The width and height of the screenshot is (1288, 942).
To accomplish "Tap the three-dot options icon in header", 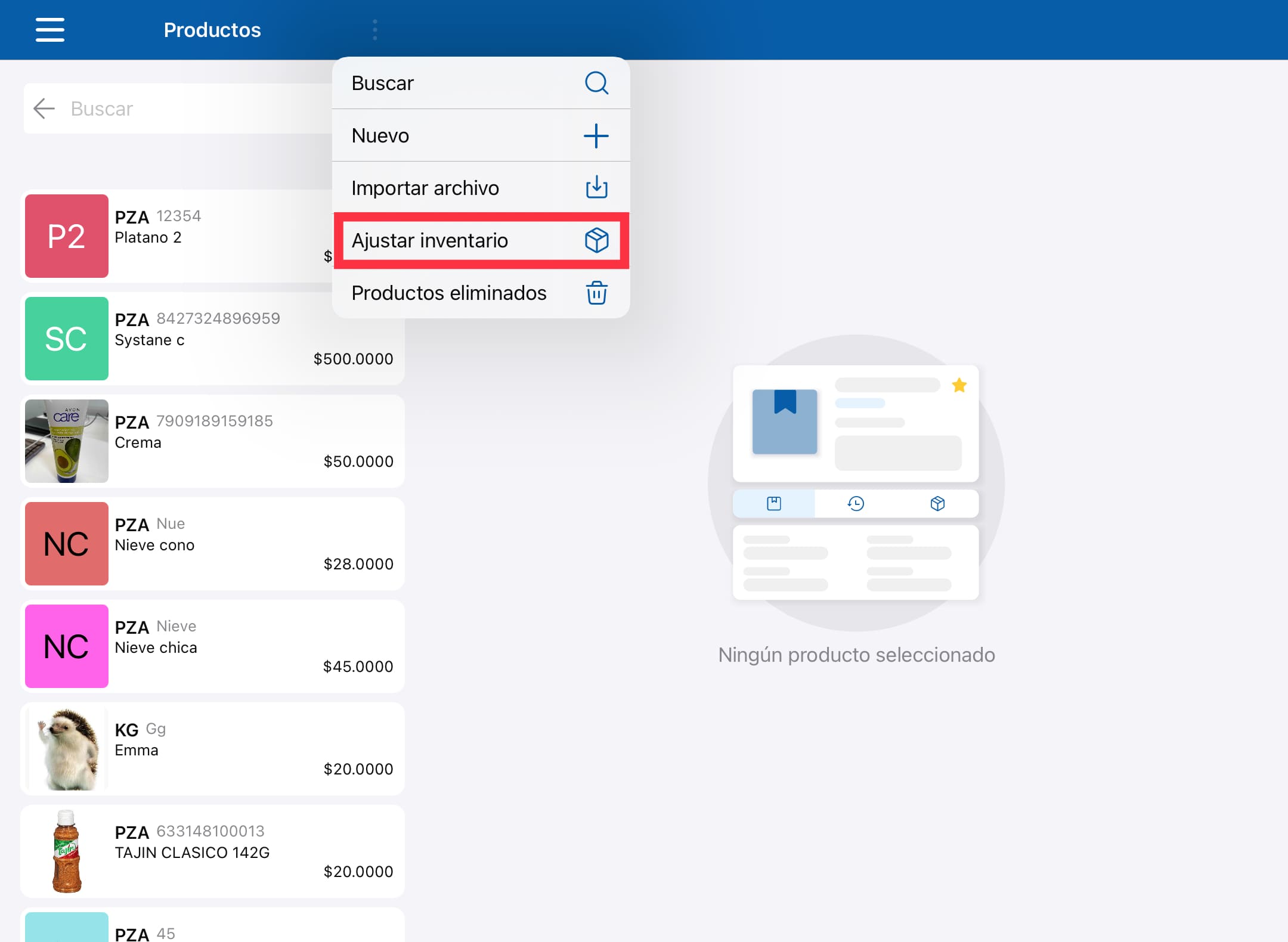I will tap(375, 30).
